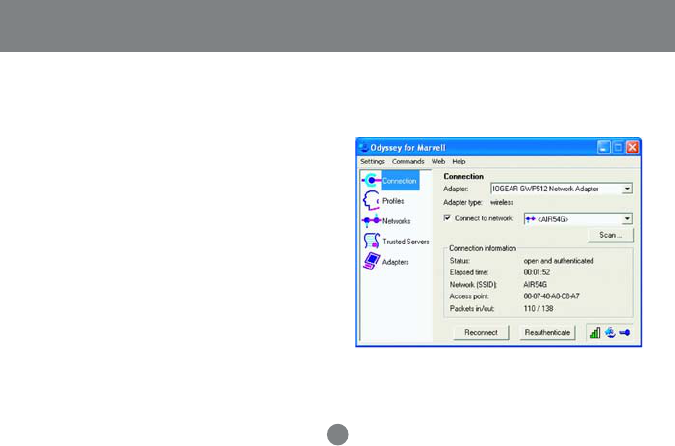
Task: Click the Odyssey title bar app icon
Action: click(364, 148)
